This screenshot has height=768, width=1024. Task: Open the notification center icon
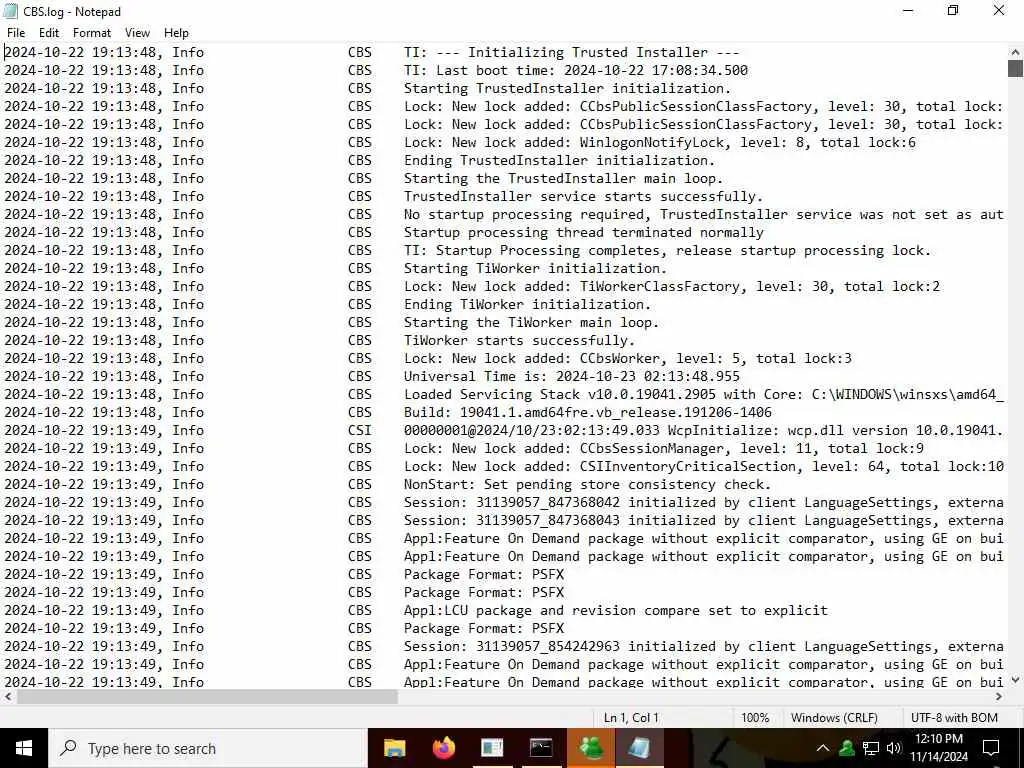[991, 748]
